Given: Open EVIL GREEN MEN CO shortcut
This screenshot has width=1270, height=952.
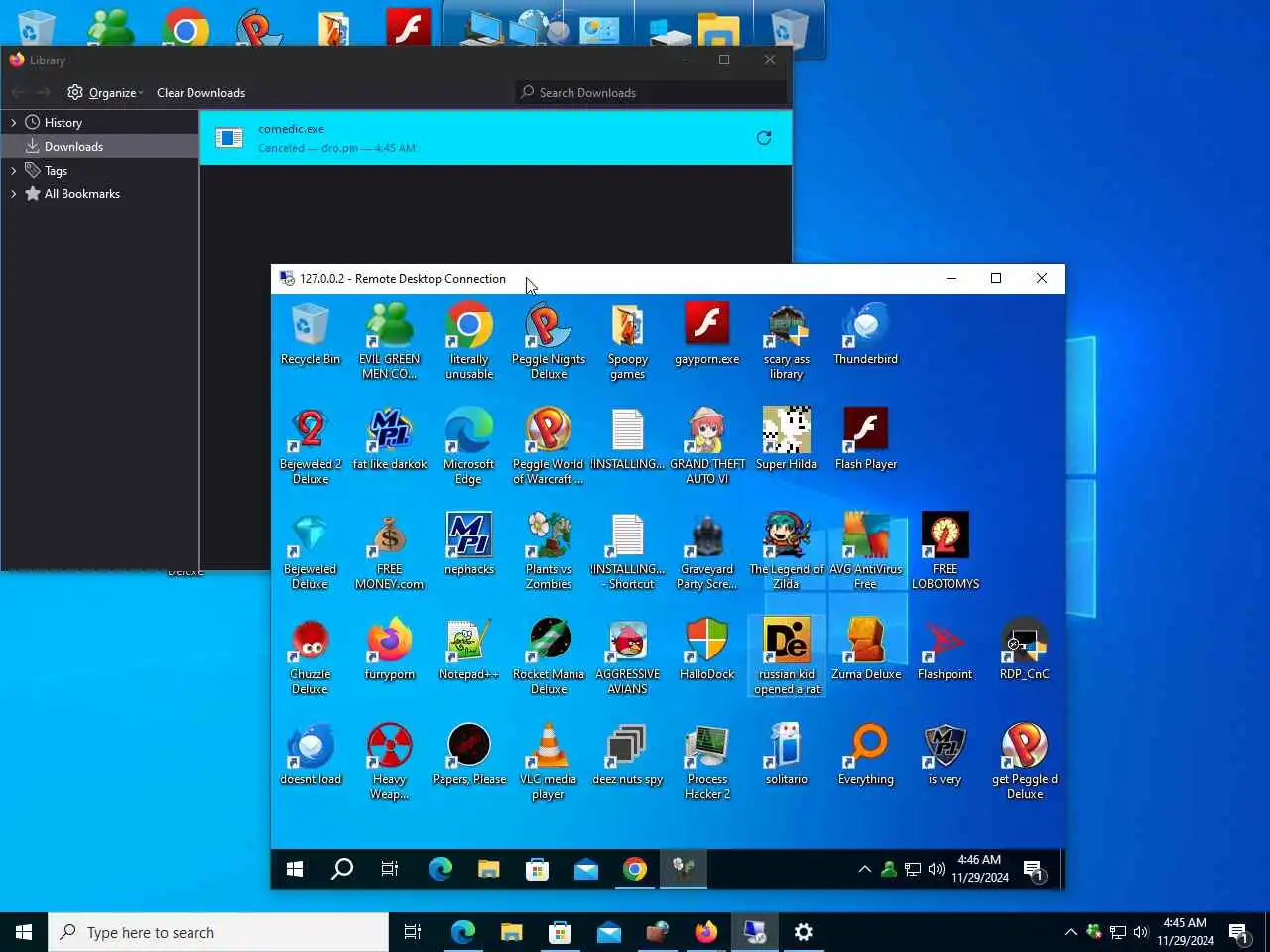Looking at the screenshot, I should [x=389, y=341].
